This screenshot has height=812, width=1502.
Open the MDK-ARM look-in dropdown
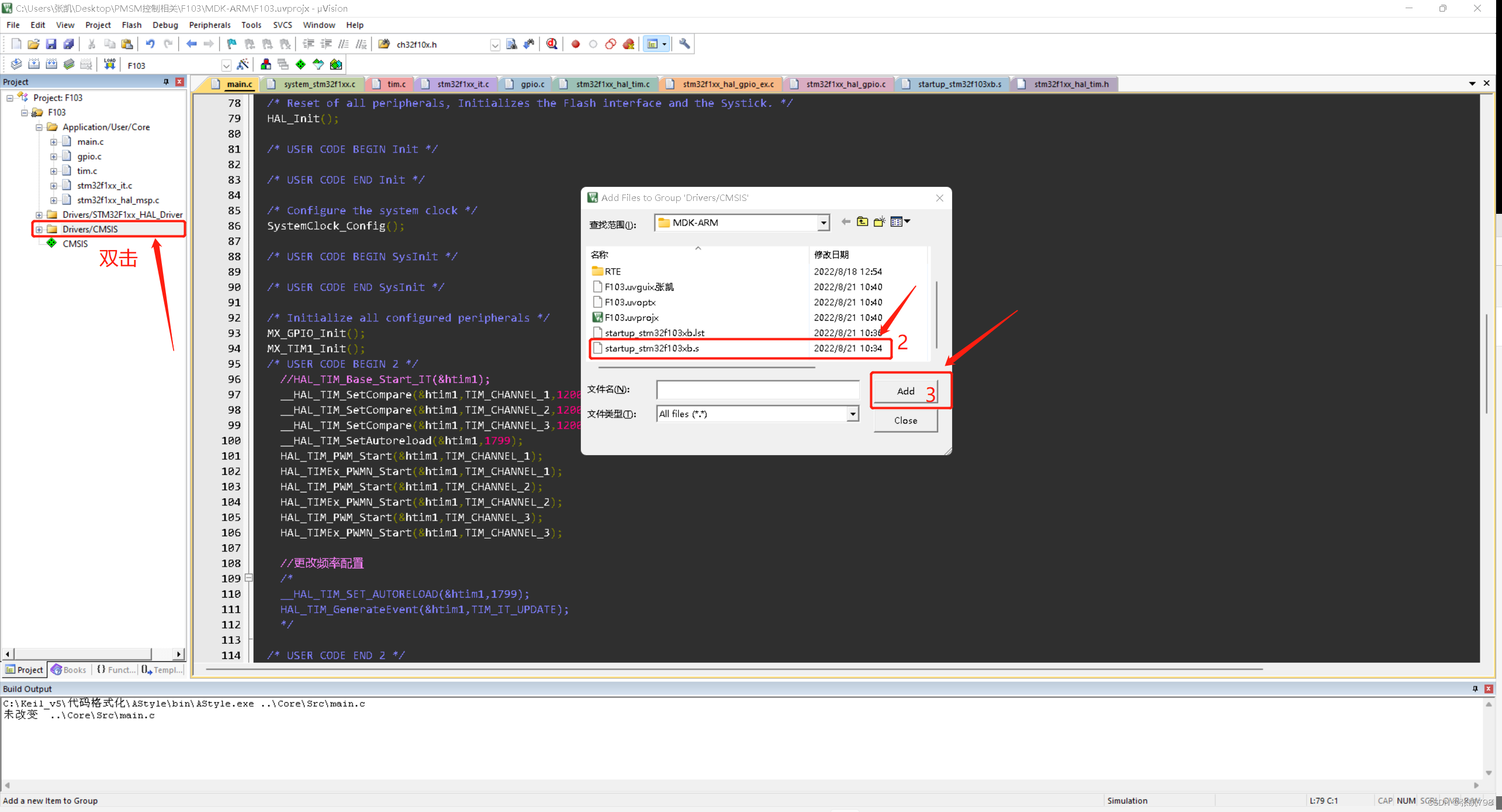[823, 223]
